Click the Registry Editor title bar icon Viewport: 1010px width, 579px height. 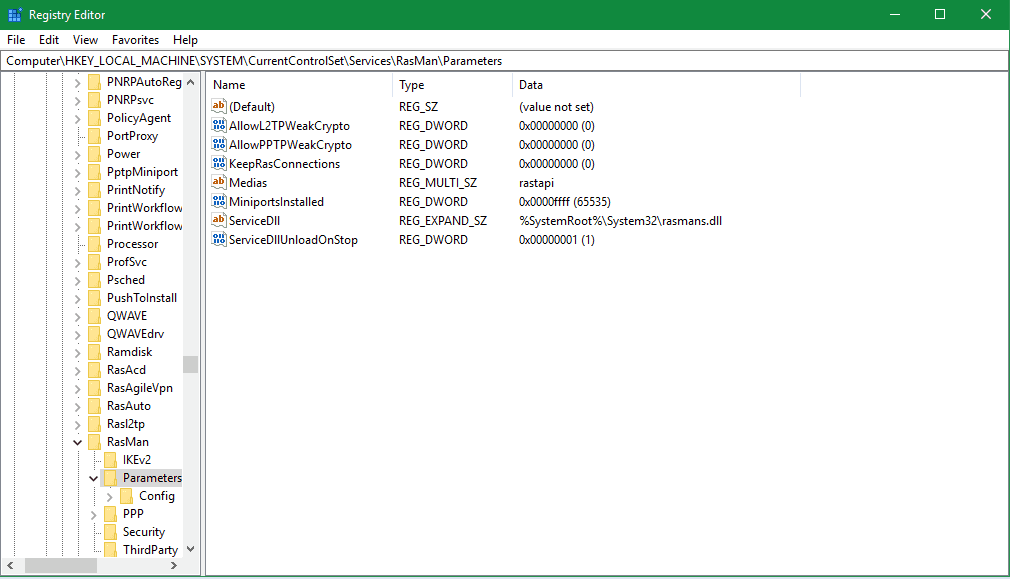point(15,15)
